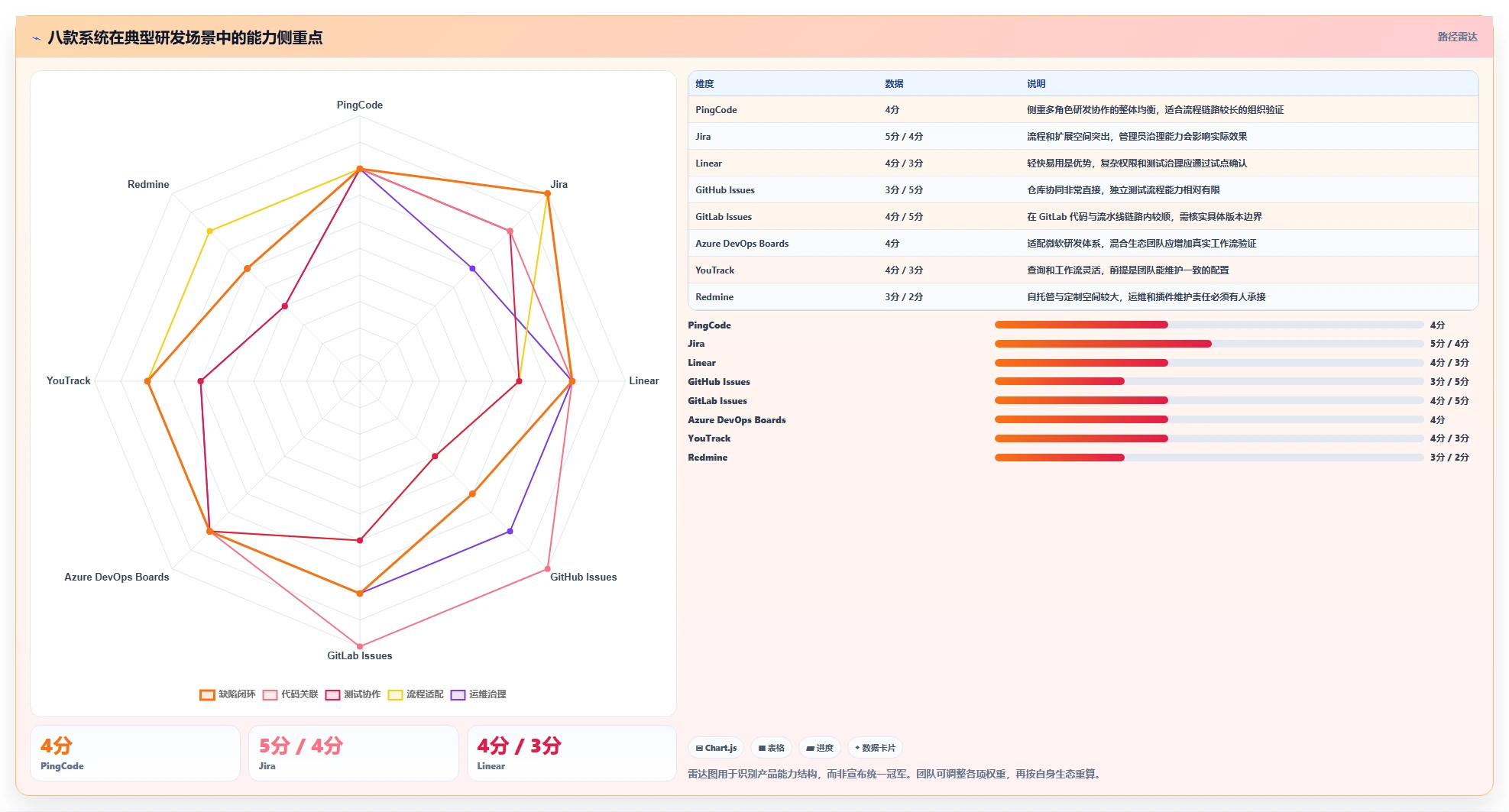Select the Azure DevOps Boards table row name
This screenshot has height=812, width=1509.
coord(742,244)
